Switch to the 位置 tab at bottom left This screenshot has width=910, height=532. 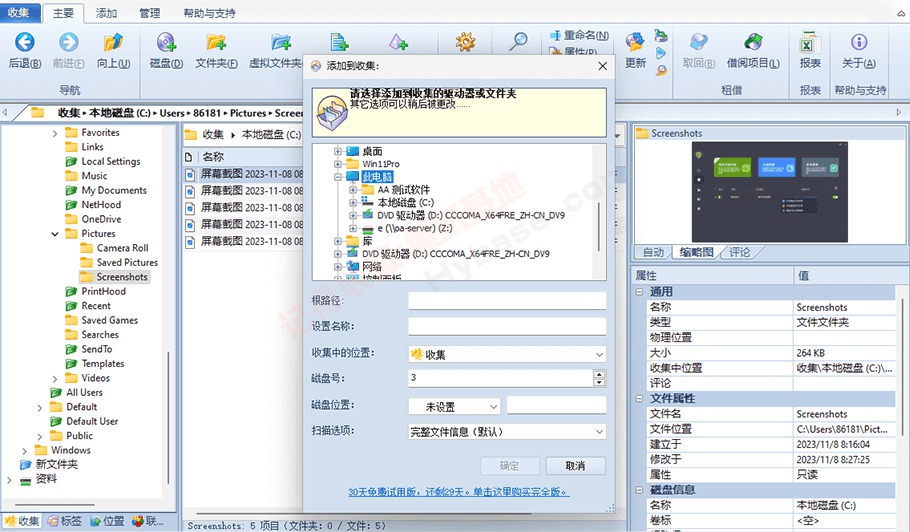point(107,521)
